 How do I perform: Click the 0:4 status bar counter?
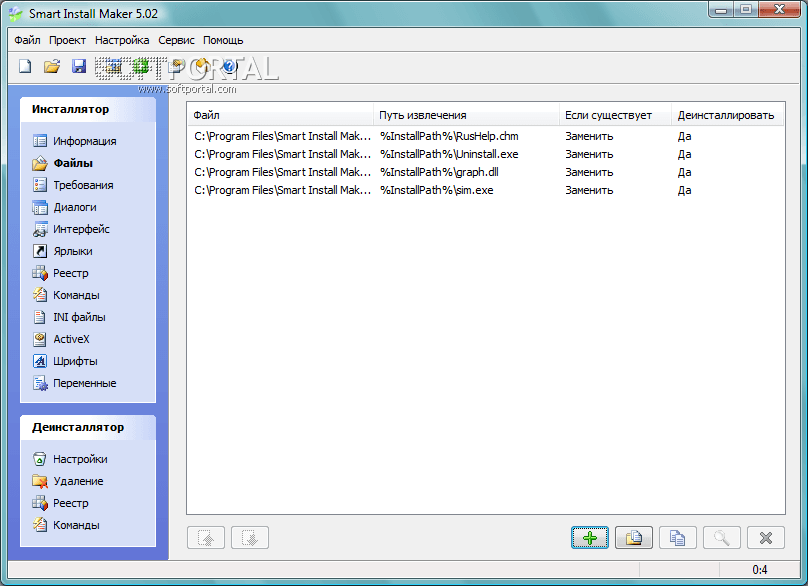pos(760,570)
